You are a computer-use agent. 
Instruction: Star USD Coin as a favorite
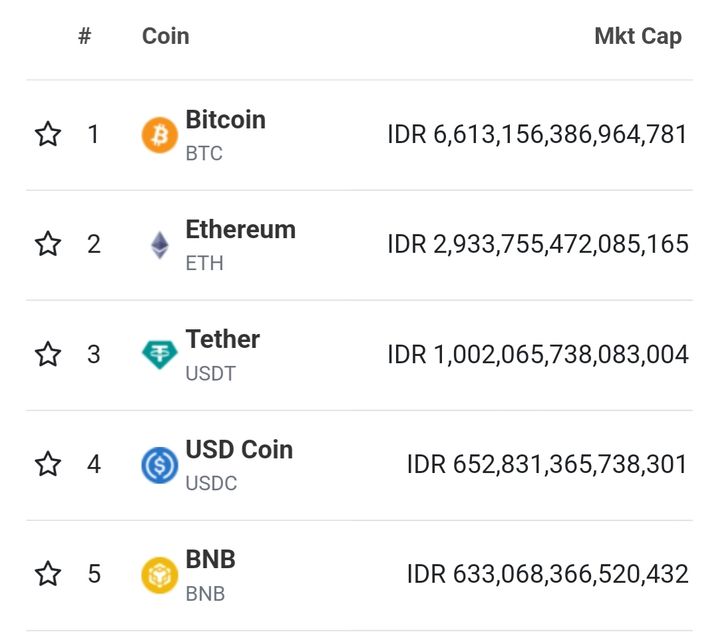point(48,464)
